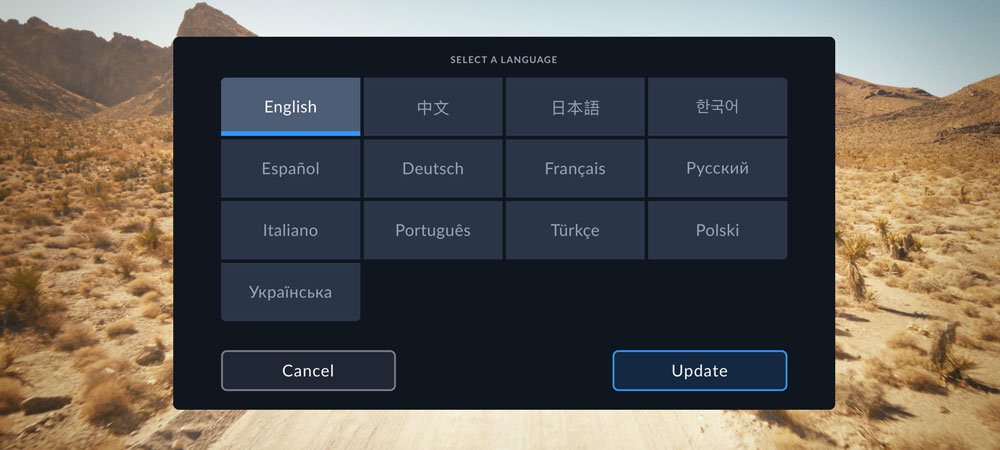Pick Русский from the language list
The width and height of the screenshot is (1000, 450).
(x=717, y=168)
